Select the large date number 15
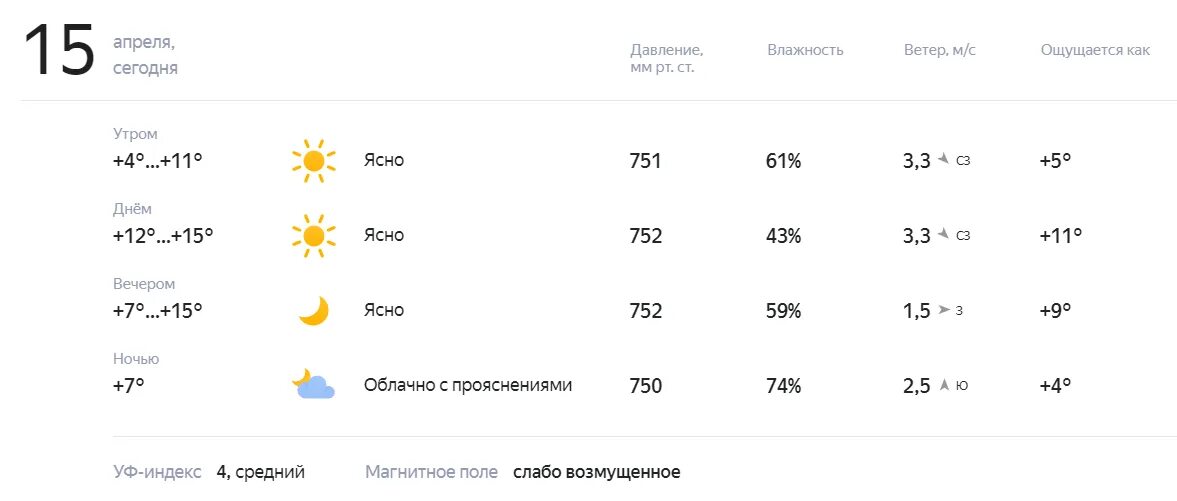This screenshot has width=1177, height=501. (59, 51)
